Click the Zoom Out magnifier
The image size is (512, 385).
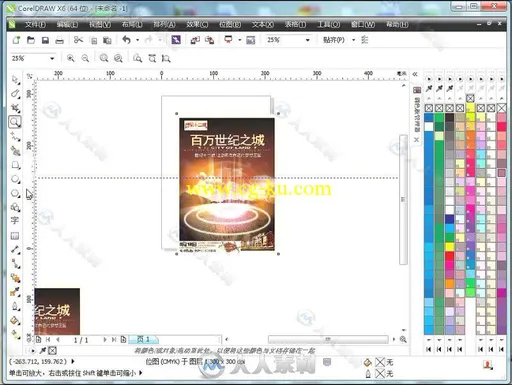(x=85, y=58)
